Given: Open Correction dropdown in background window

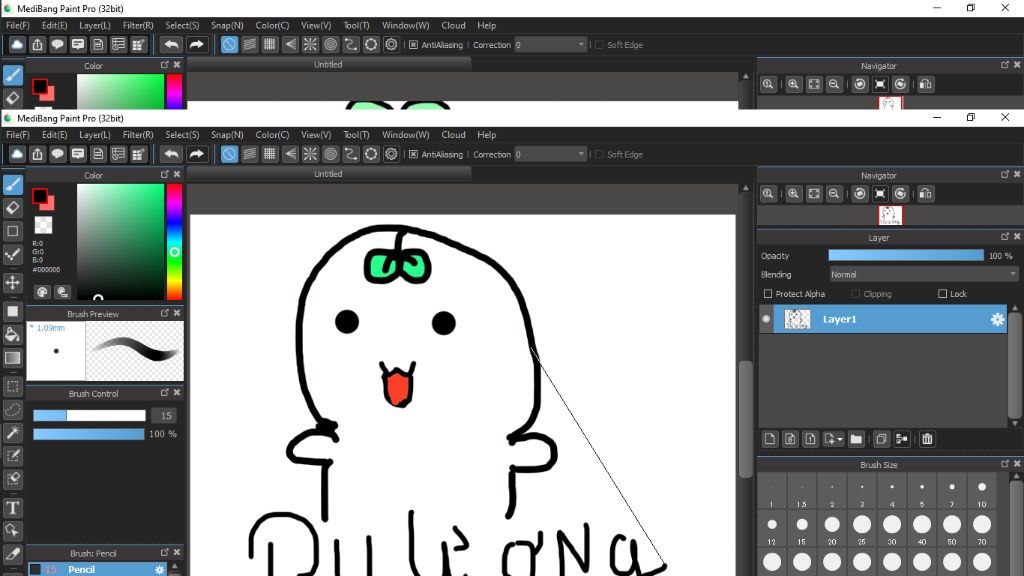Looking at the screenshot, I should [x=551, y=44].
